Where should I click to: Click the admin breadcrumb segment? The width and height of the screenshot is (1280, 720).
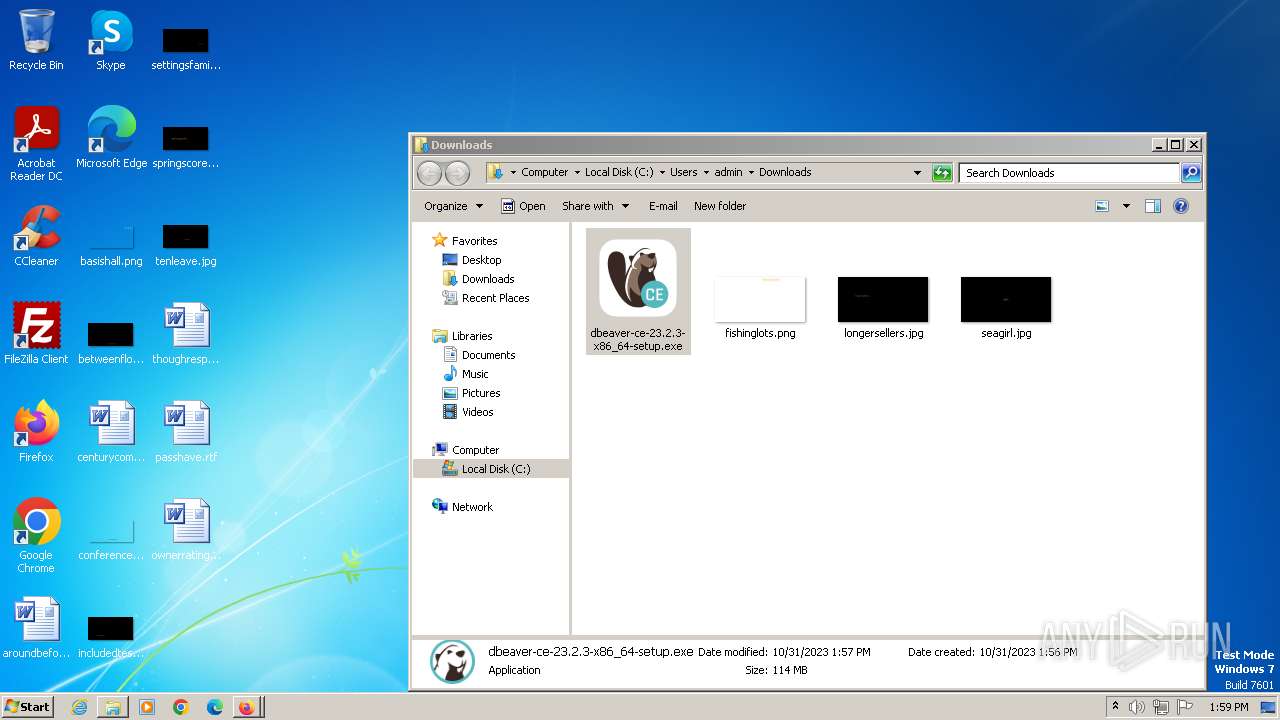pos(728,172)
